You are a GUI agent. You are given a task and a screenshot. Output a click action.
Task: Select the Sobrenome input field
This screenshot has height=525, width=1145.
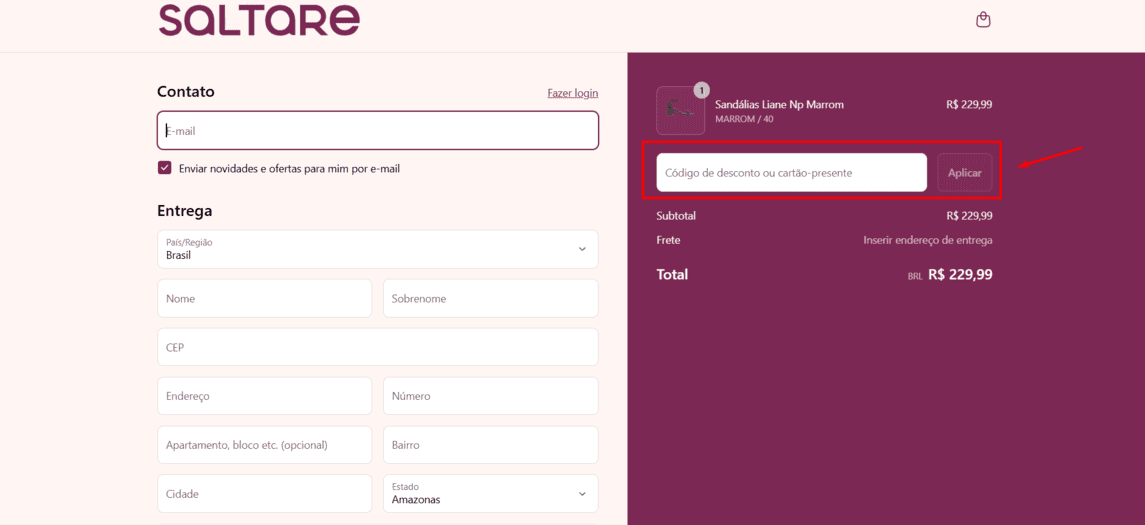coord(490,298)
